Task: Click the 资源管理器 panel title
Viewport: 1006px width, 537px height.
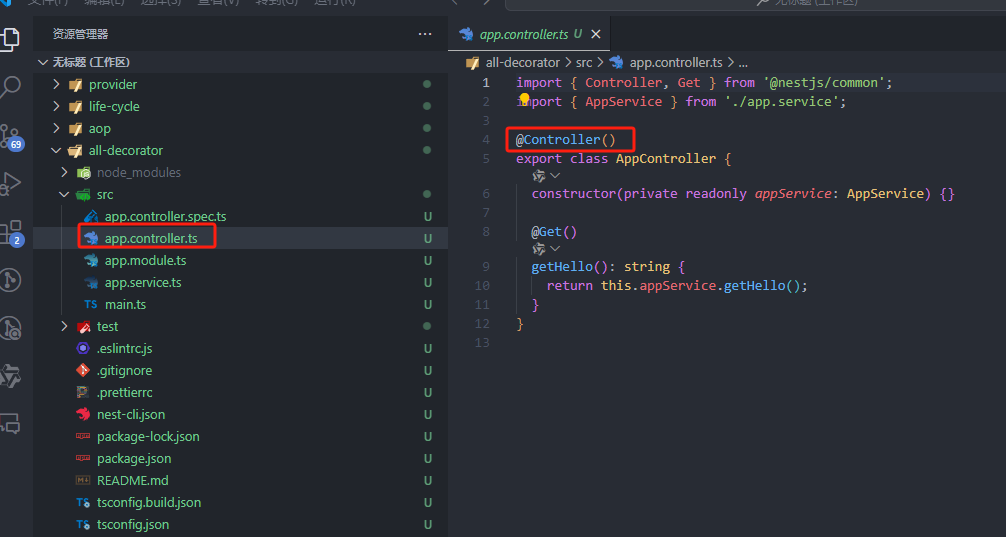Action: [80, 35]
